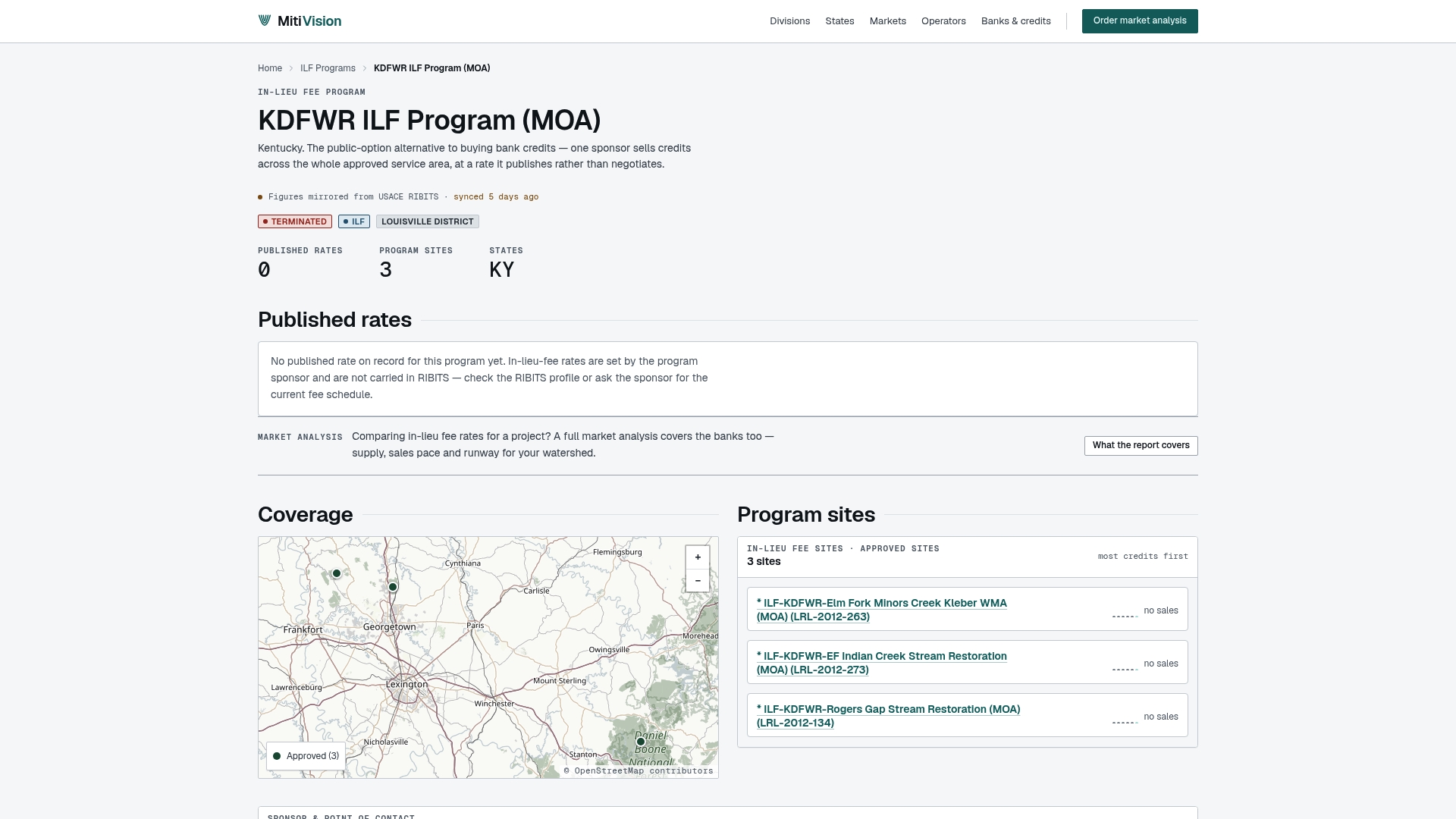1456x819 pixels.
Task: Open the States nav item
Action: pos(839,21)
